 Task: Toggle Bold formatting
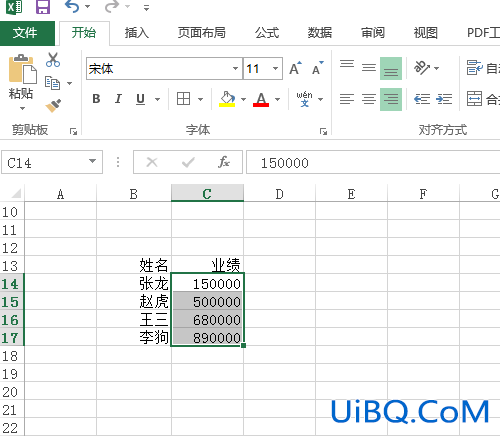(x=96, y=99)
